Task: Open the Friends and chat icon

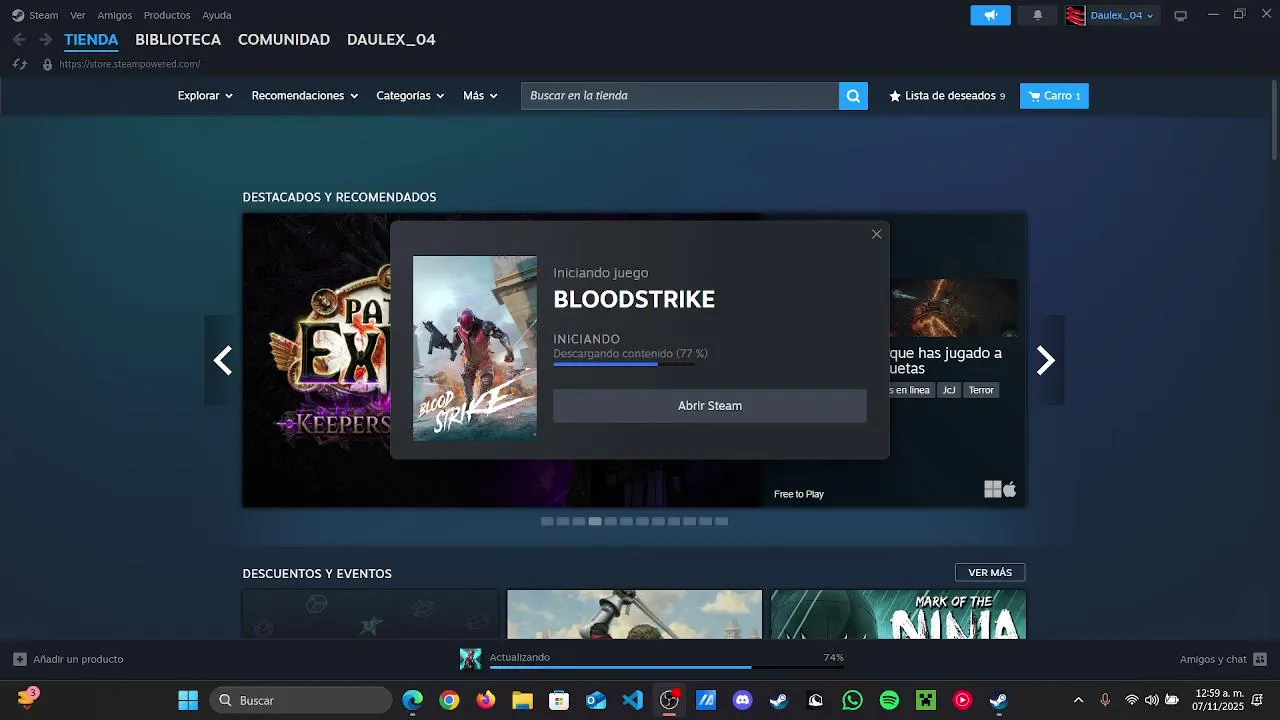Action: tap(1260, 659)
